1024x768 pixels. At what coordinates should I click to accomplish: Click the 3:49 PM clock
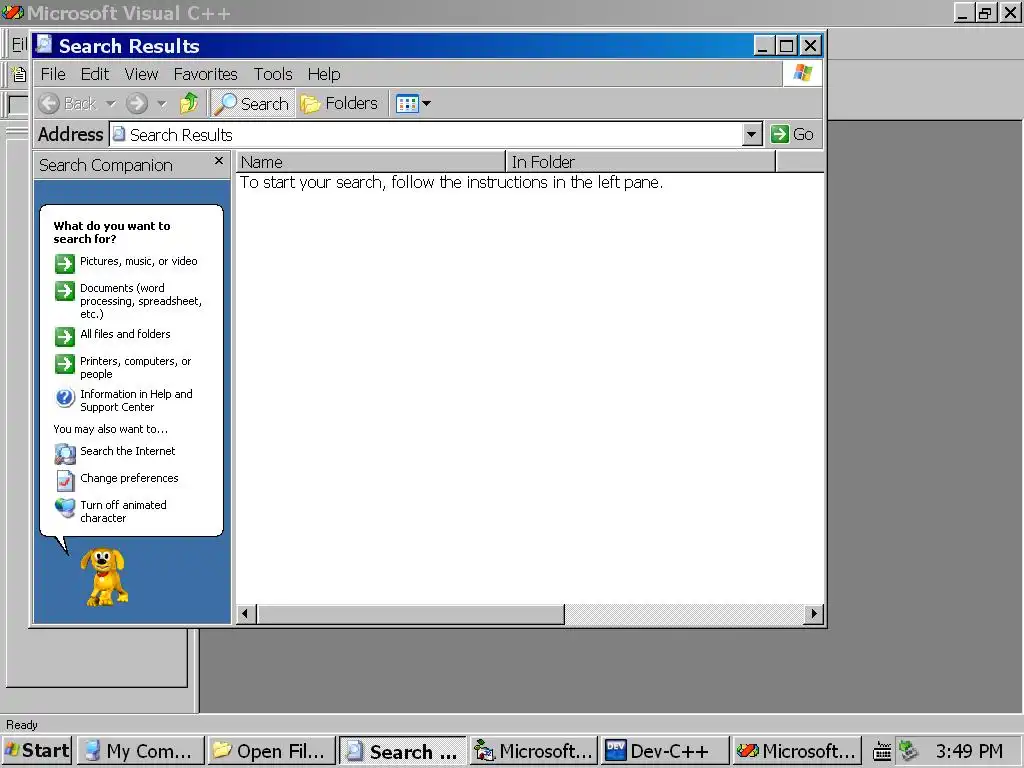(x=969, y=751)
